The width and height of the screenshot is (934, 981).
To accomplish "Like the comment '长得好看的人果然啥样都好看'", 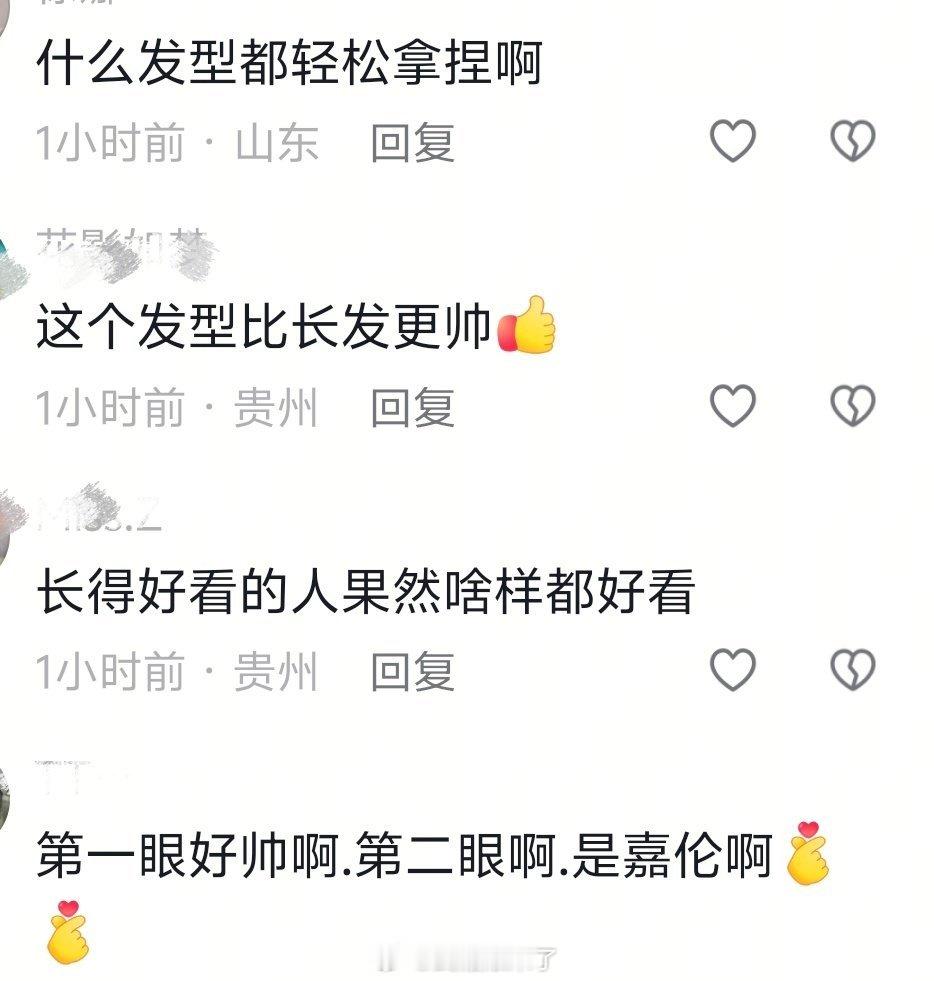I will [x=733, y=669].
